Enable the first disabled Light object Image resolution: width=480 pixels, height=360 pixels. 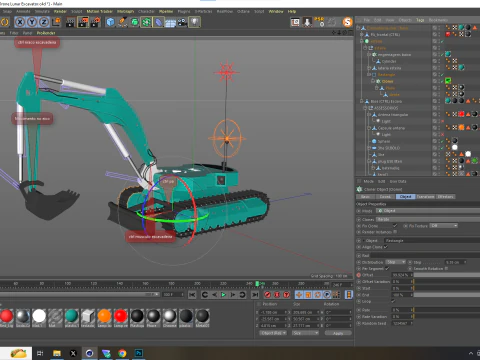(x=442, y=121)
